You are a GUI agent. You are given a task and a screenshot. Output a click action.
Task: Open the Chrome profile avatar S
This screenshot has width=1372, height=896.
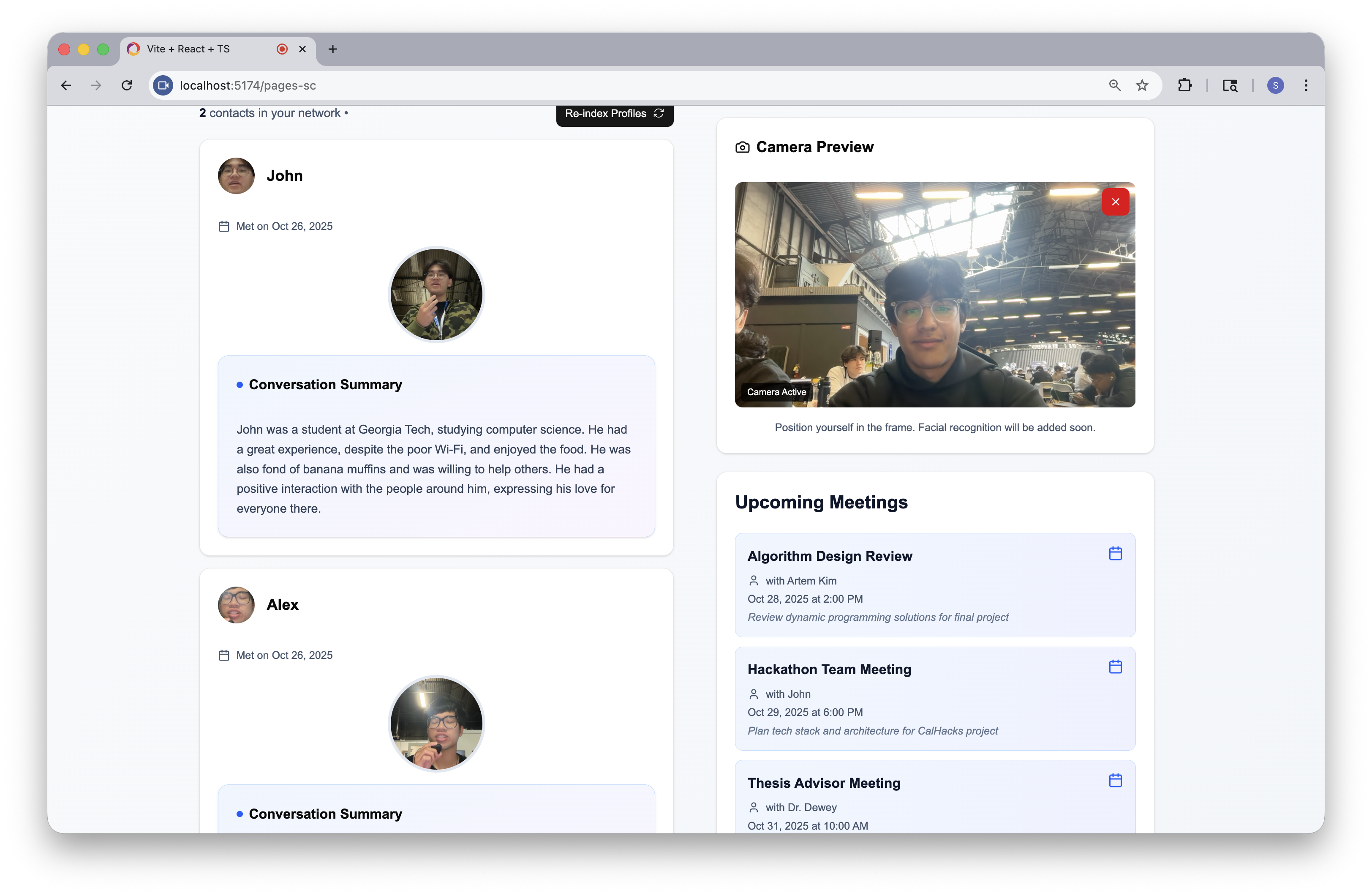[x=1275, y=85]
